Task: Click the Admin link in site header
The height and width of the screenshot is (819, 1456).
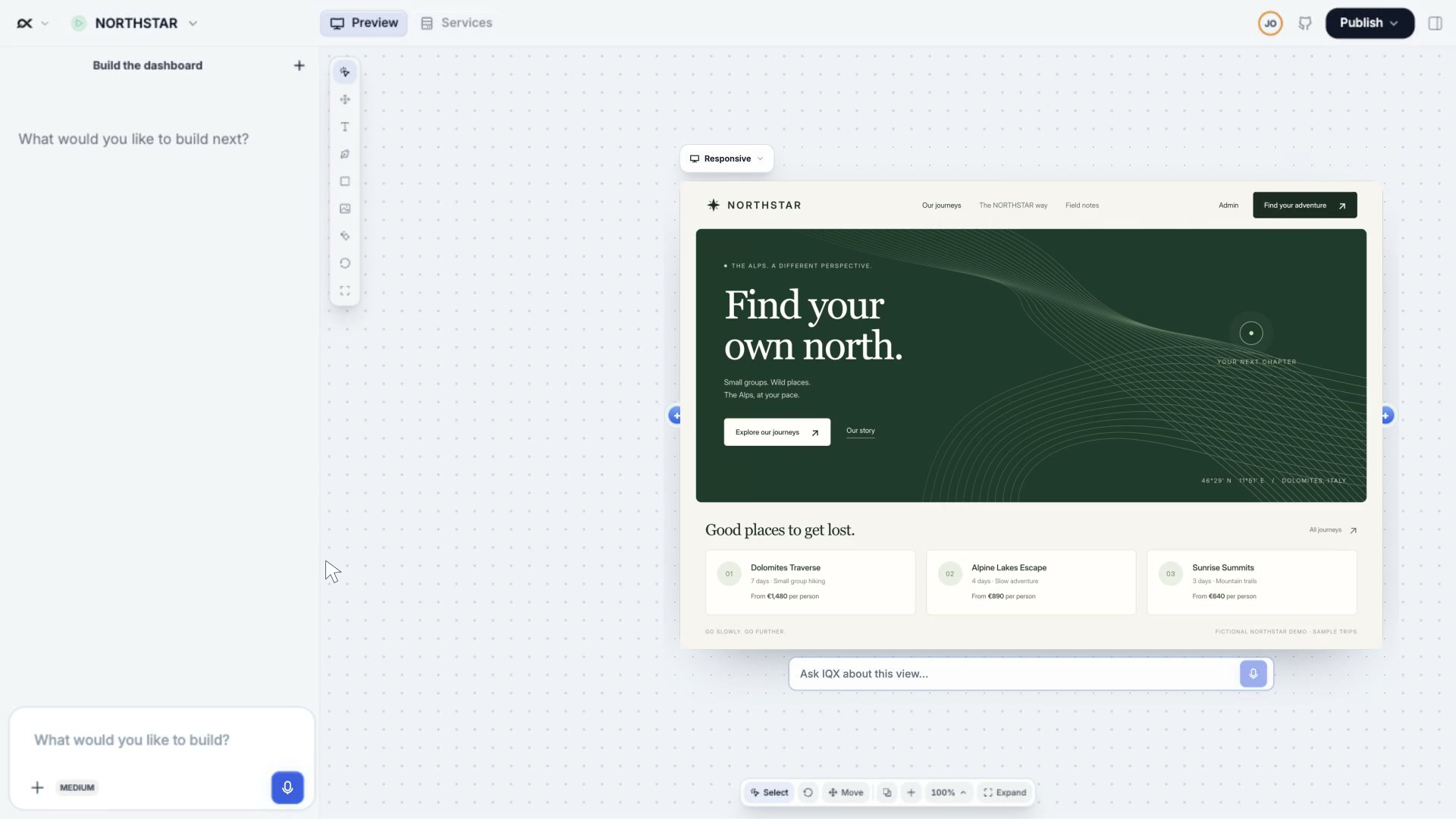Action: coord(1228,206)
